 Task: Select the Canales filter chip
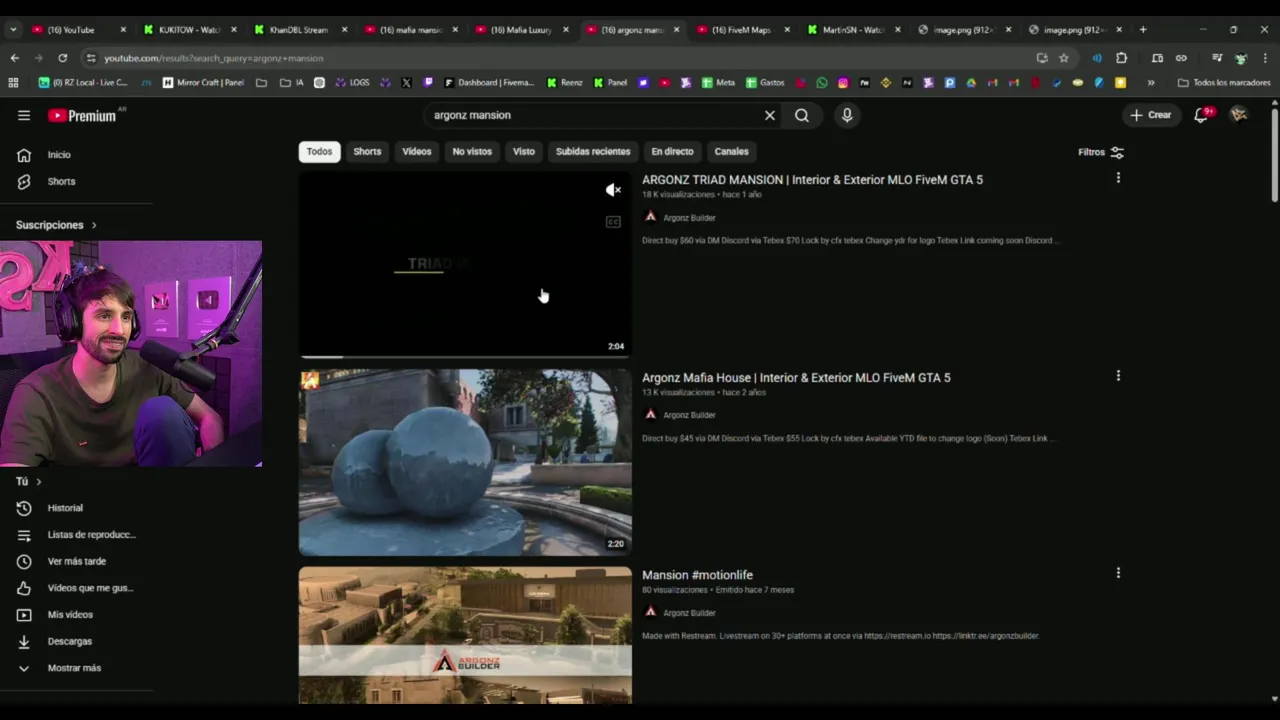[x=731, y=152]
